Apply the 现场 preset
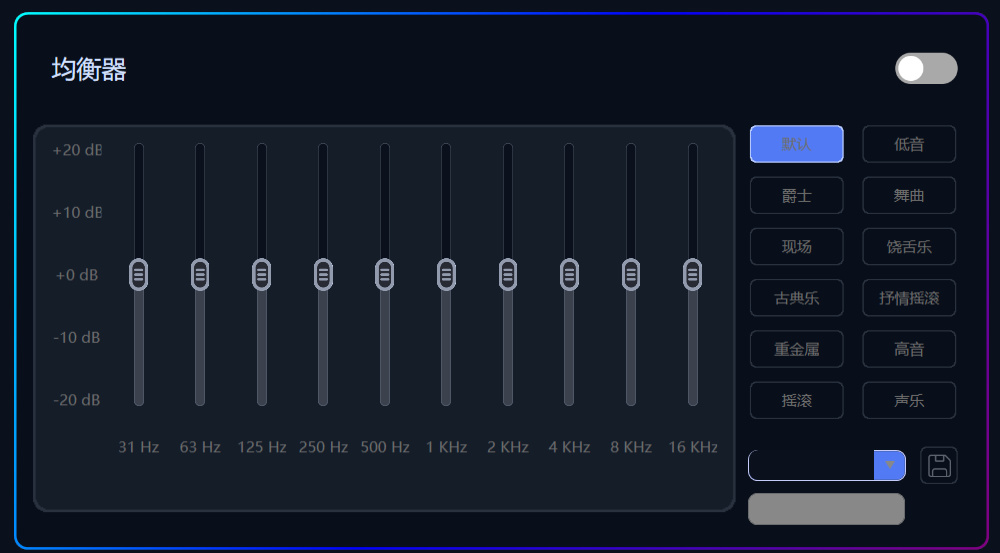 (x=797, y=246)
